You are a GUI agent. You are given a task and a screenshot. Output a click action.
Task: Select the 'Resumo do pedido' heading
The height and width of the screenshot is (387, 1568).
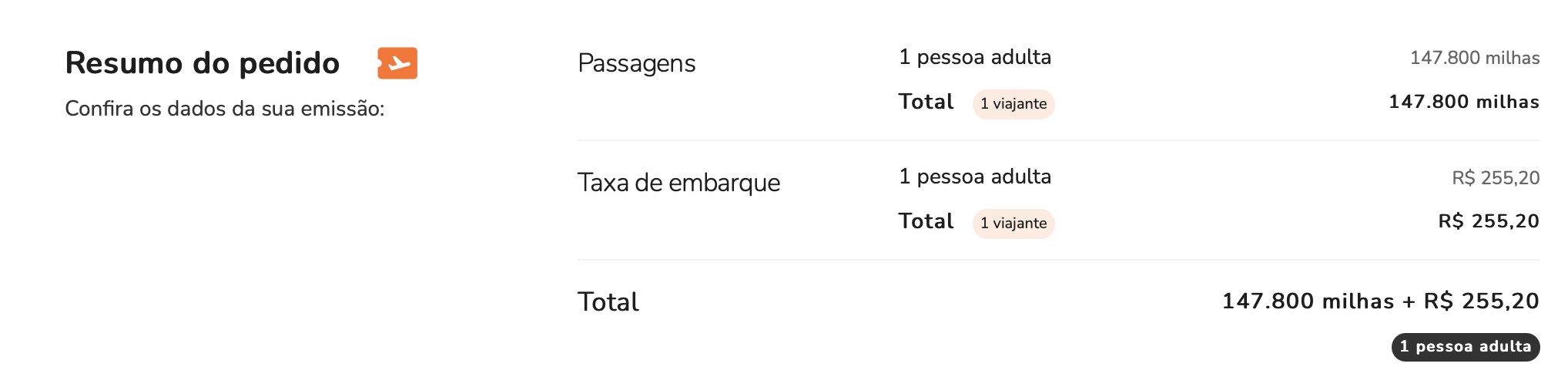203,63
